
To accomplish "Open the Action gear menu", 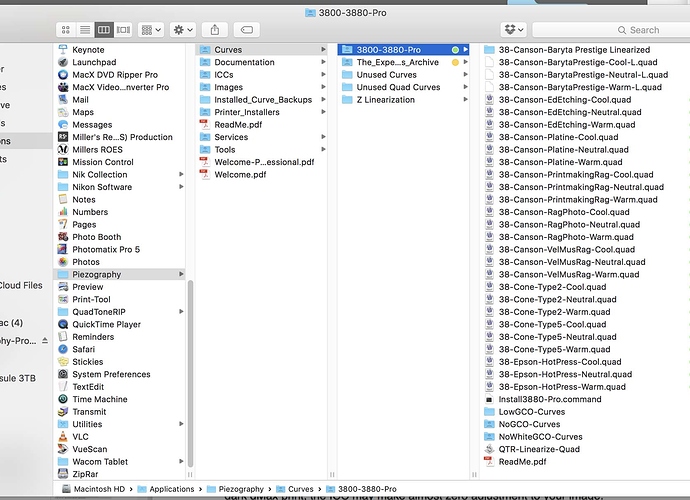I will pos(183,30).
